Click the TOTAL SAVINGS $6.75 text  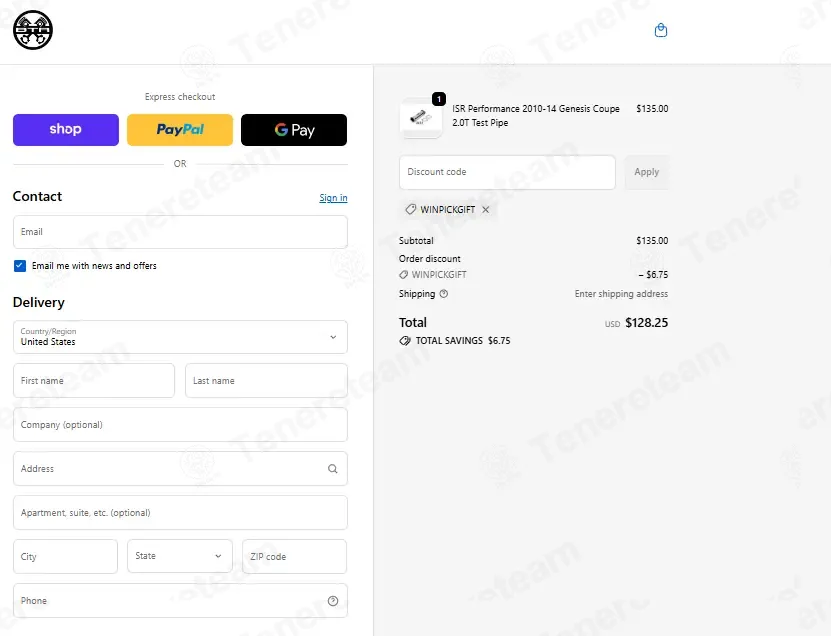[x=463, y=341]
